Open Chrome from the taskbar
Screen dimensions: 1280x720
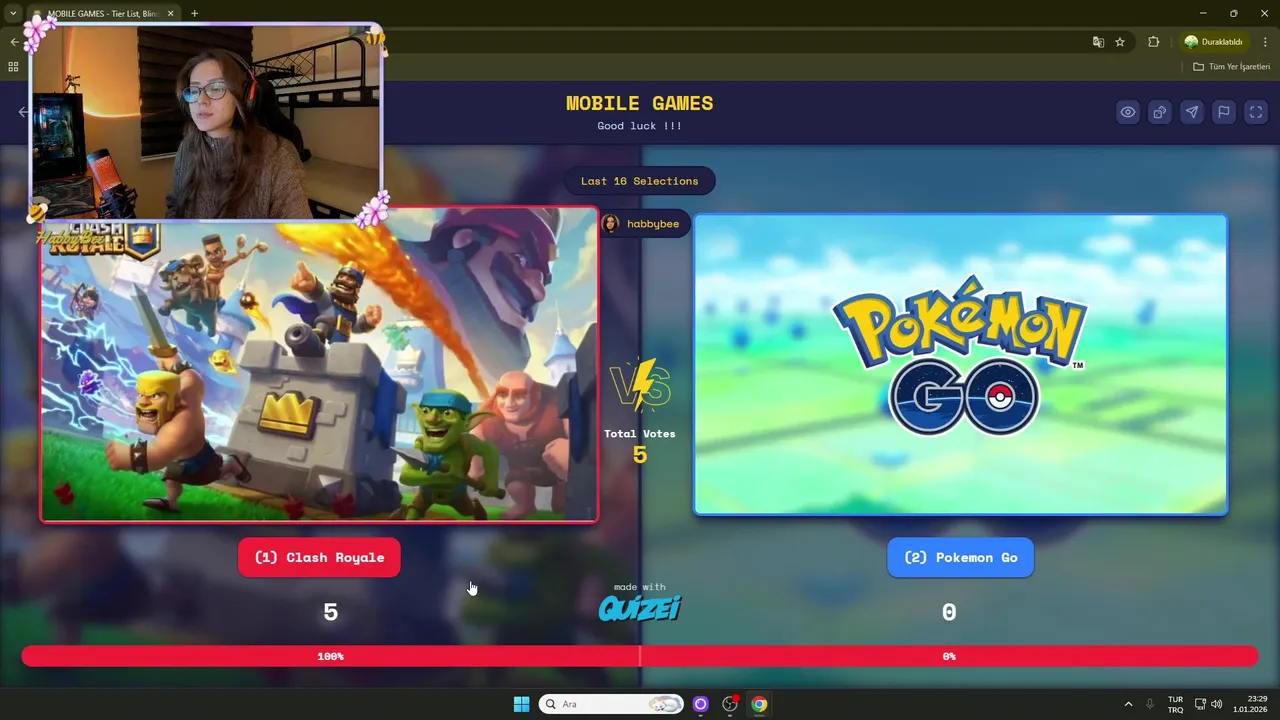tap(759, 704)
